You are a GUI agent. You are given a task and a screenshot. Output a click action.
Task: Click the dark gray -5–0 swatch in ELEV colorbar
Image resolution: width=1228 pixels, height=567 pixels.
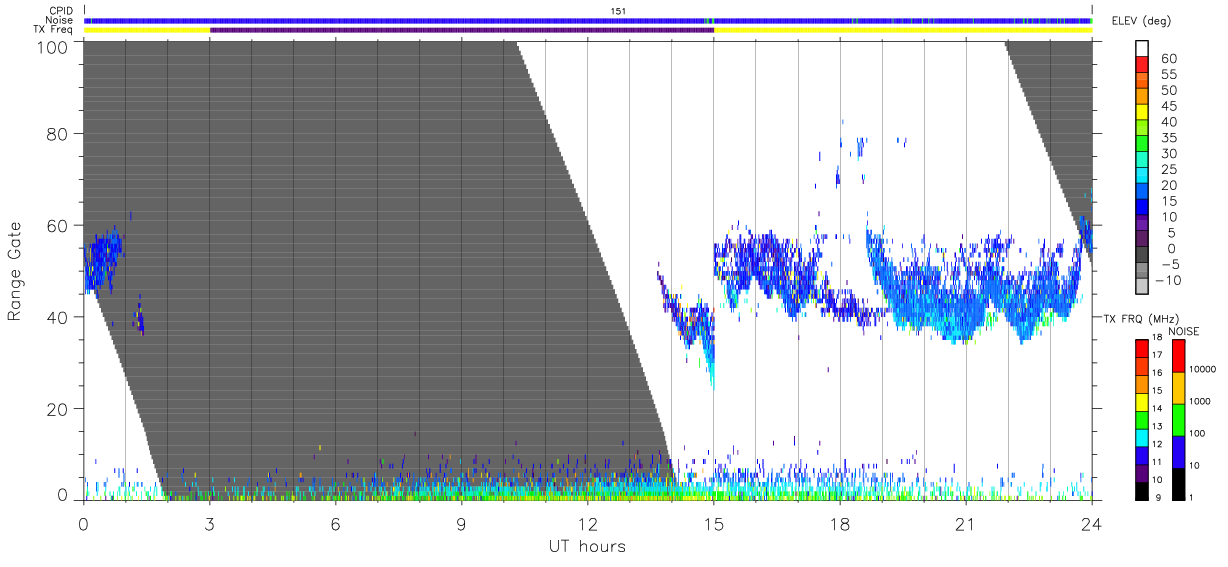click(x=1142, y=256)
